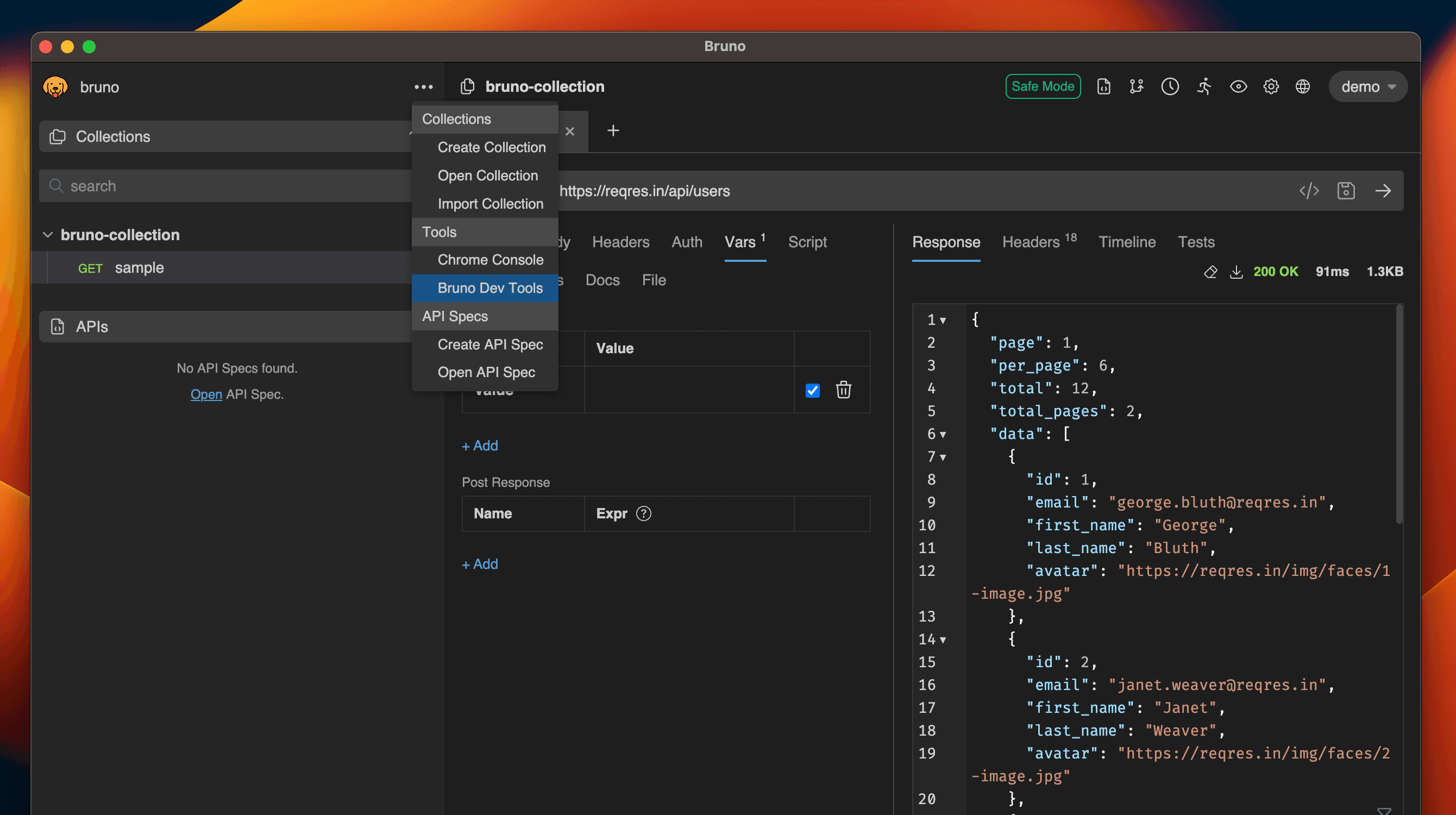Image resolution: width=1456 pixels, height=815 pixels.
Task: Delete the variable row with trash icon
Action: click(x=843, y=390)
